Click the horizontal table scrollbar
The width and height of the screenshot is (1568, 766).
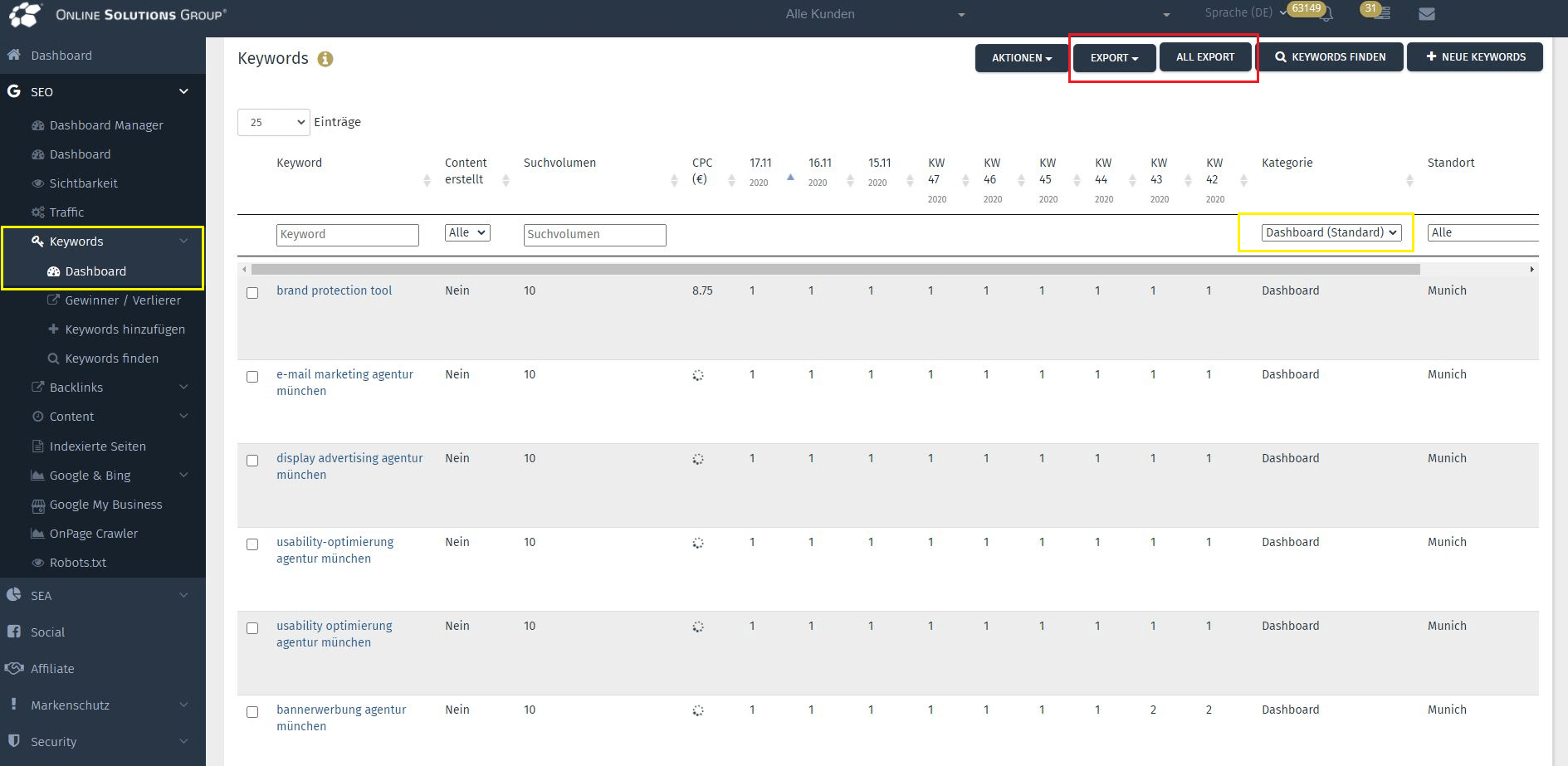pyautogui.click(x=835, y=269)
